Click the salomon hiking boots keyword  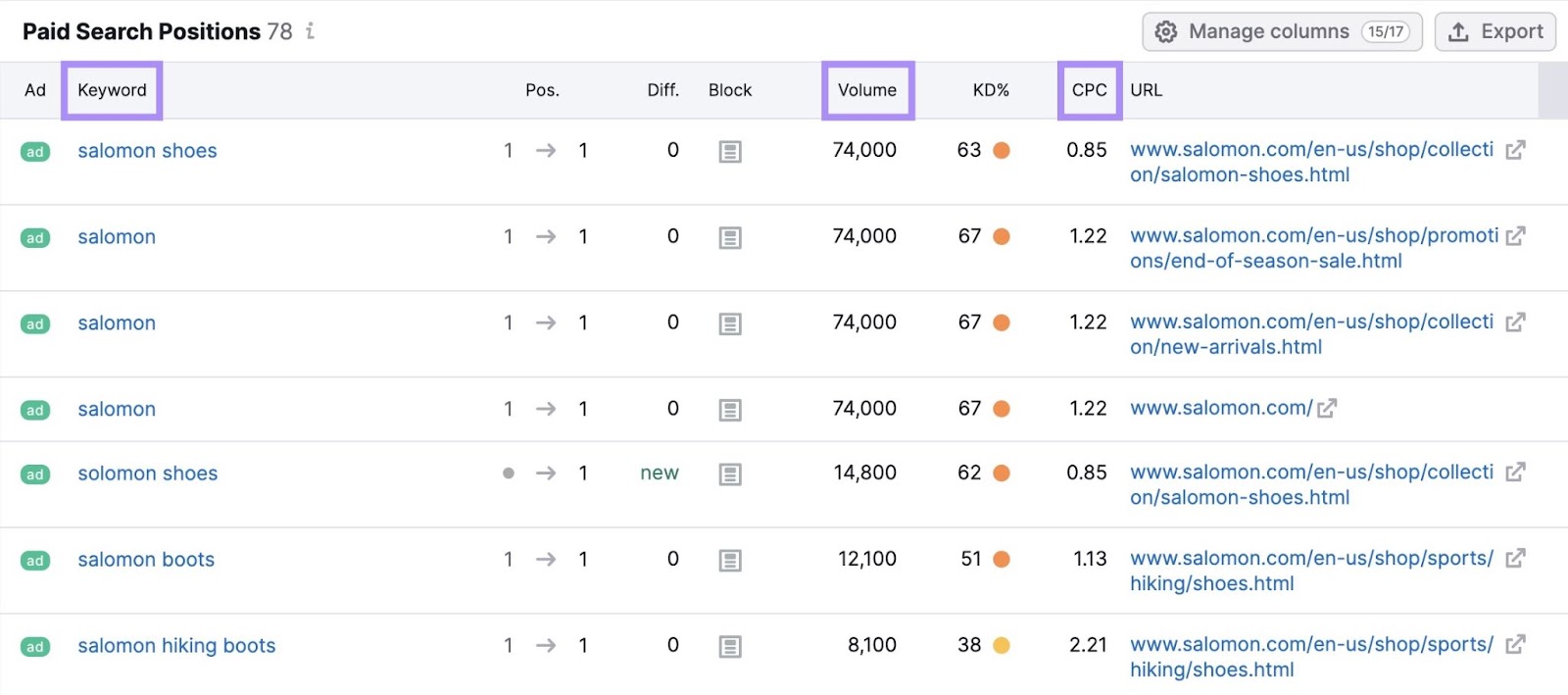(176, 645)
